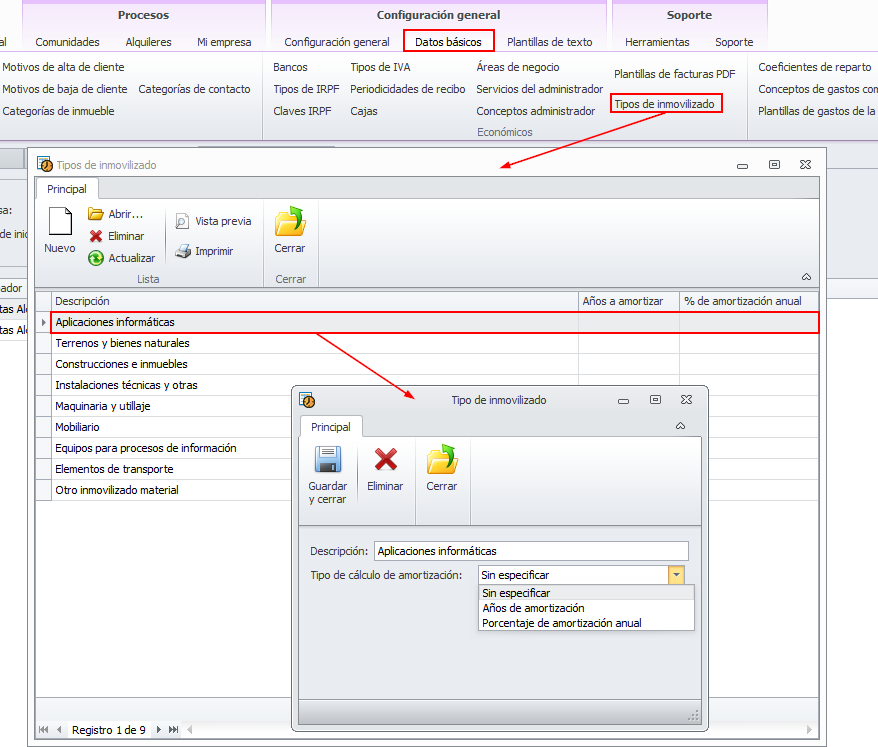Open the Soporte tab
The height and width of the screenshot is (747, 878).
(734, 42)
